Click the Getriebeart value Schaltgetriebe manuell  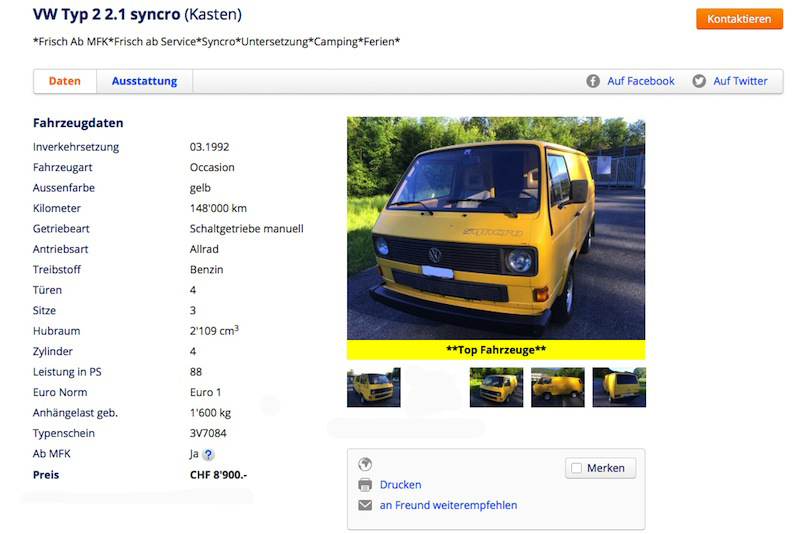click(x=246, y=228)
